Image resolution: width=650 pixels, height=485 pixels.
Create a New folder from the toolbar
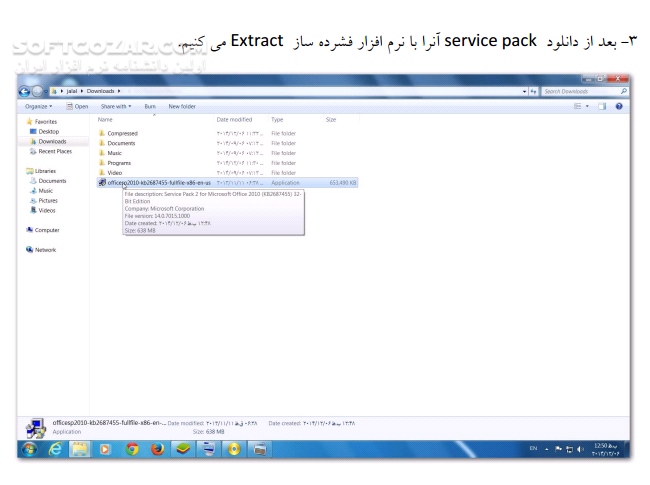click(182, 107)
